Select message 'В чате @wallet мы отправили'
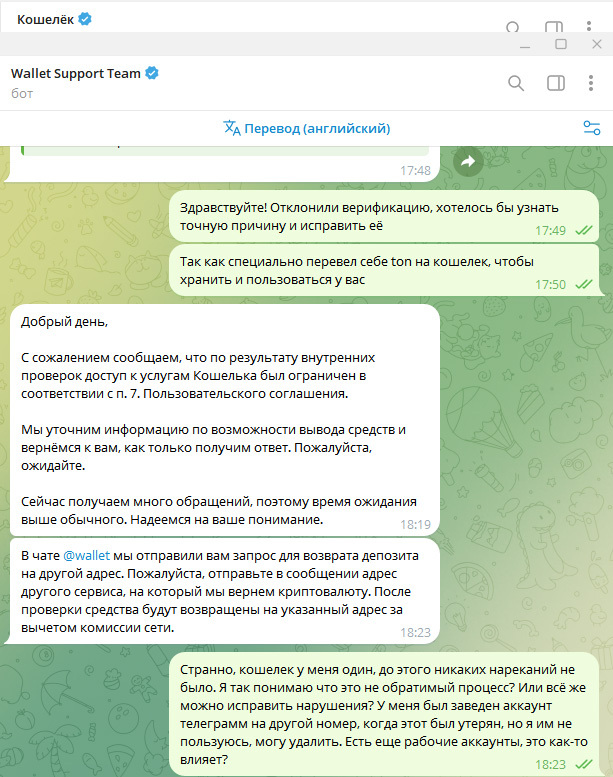The height and width of the screenshot is (777, 613). pos(224,591)
